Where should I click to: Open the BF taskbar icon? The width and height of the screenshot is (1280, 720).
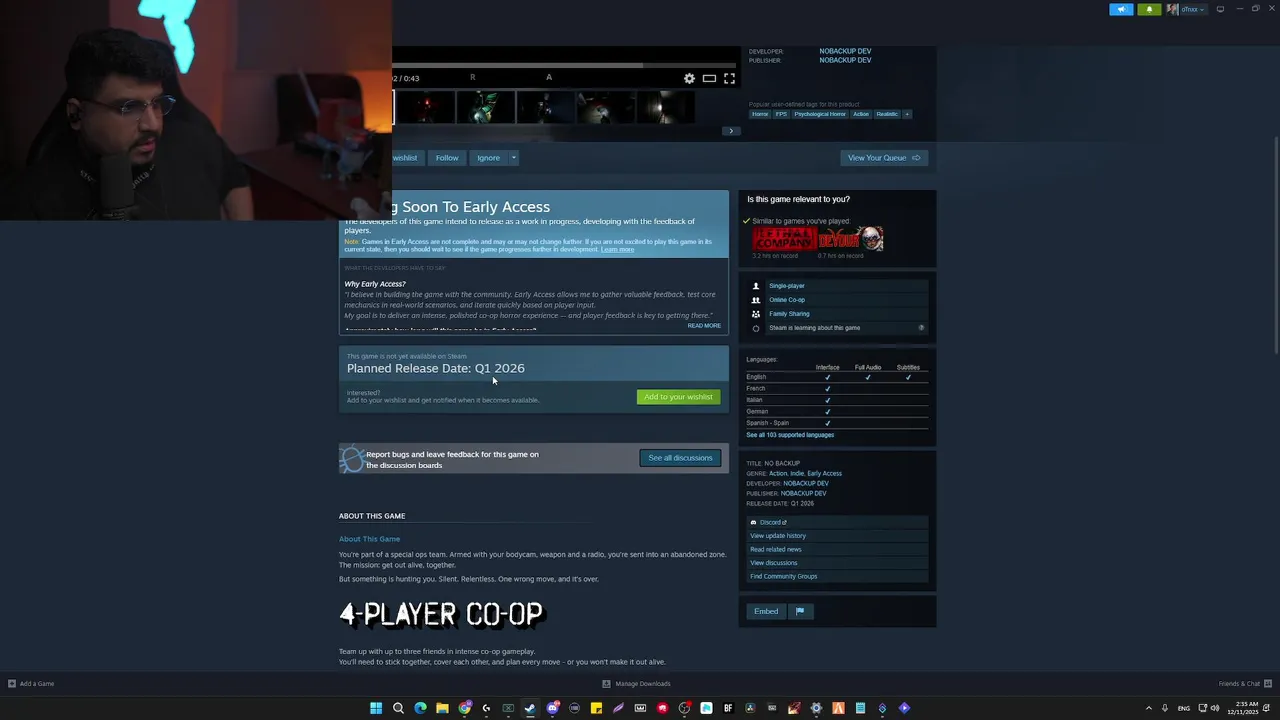tap(728, 708)
